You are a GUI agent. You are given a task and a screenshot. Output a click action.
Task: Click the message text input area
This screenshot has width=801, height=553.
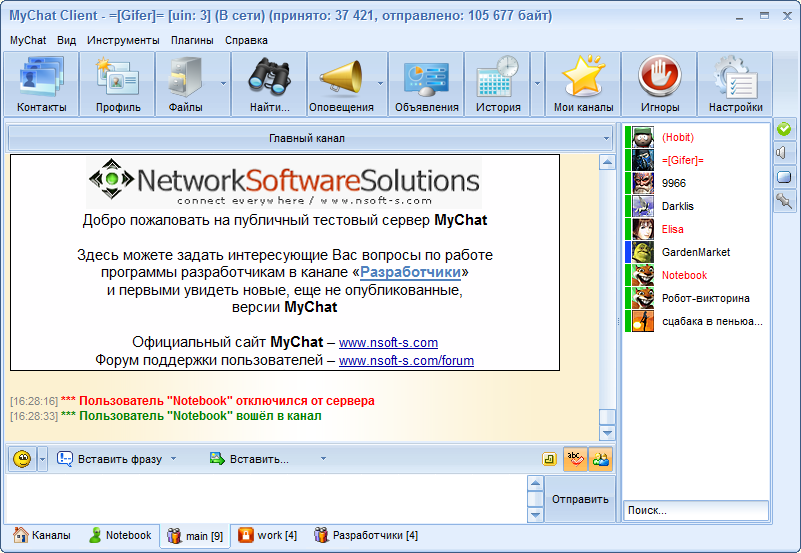pos(266,499)
